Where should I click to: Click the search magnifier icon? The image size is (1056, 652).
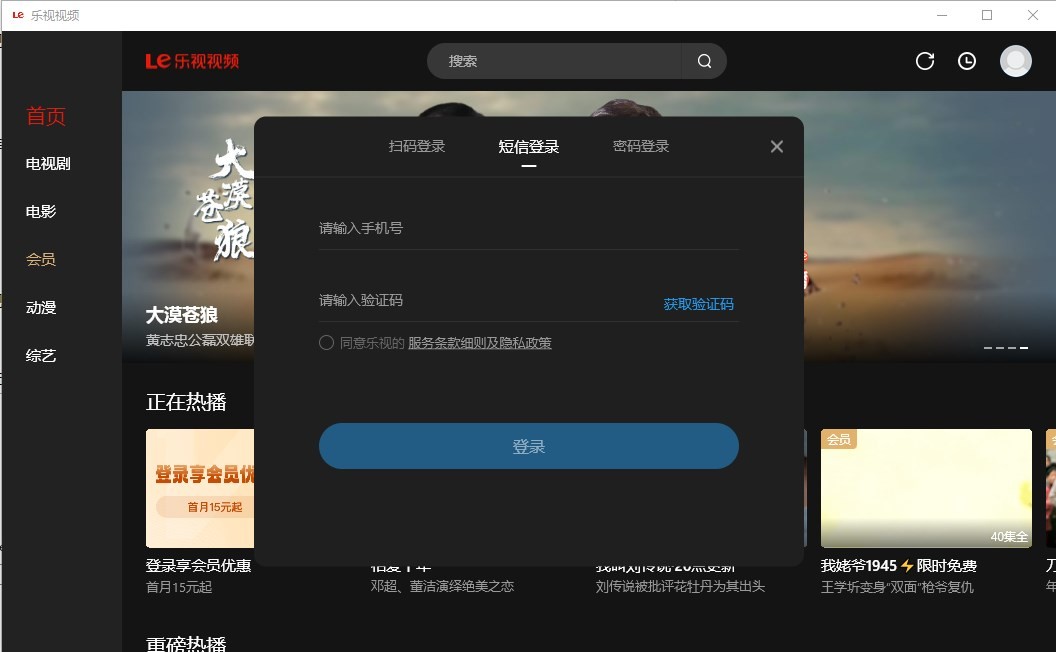coord(705,61)
